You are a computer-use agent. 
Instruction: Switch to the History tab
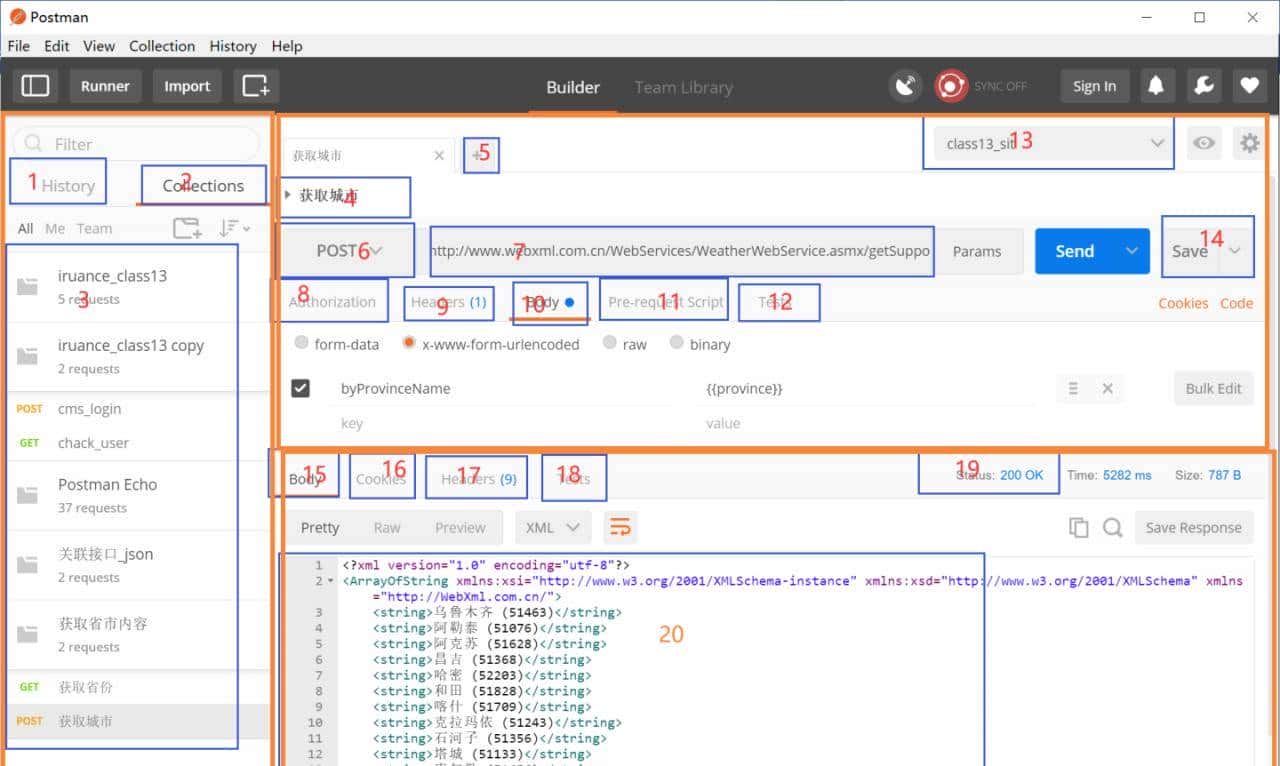coord(67,185)
